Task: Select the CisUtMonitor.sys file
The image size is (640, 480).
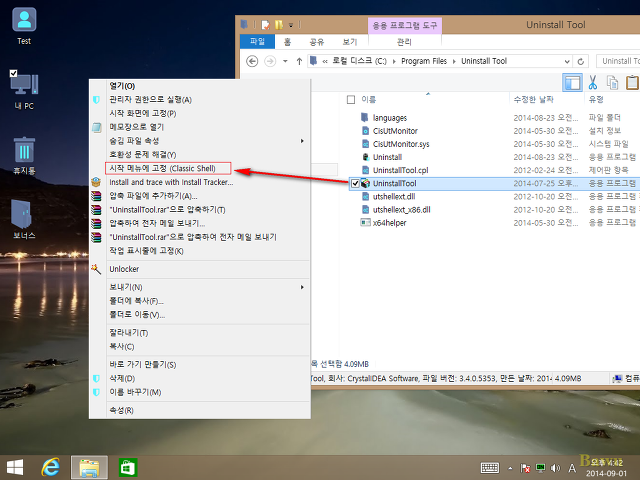Action: (401, 144)
